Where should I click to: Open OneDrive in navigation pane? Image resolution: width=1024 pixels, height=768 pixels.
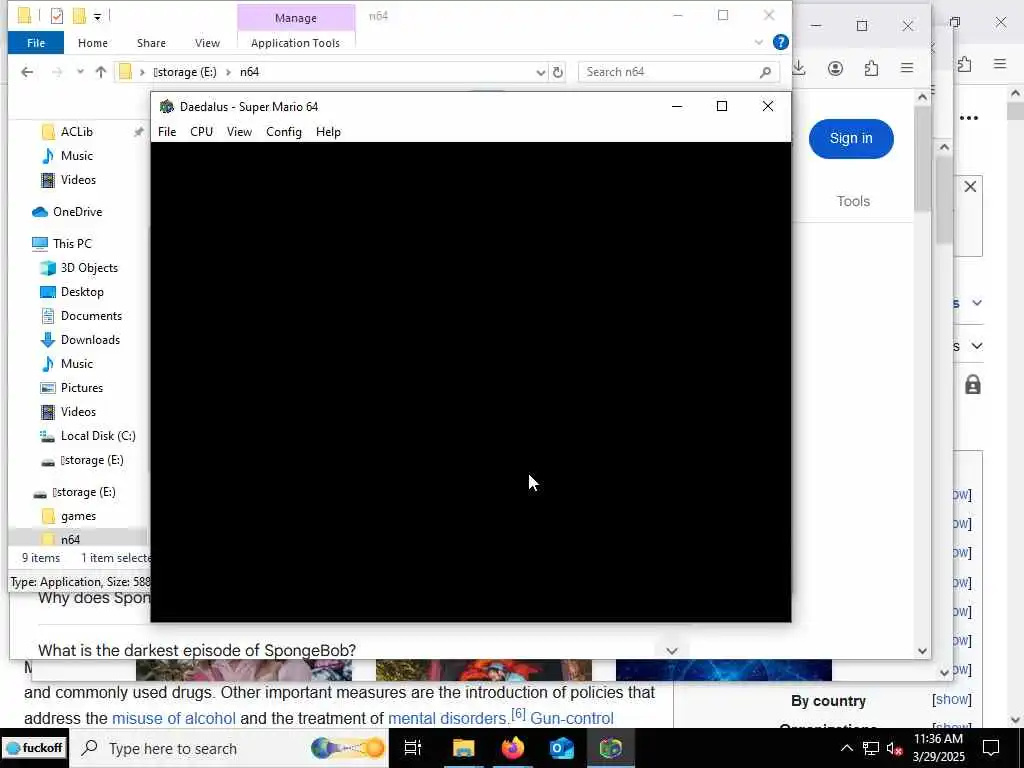click(78, 212)
